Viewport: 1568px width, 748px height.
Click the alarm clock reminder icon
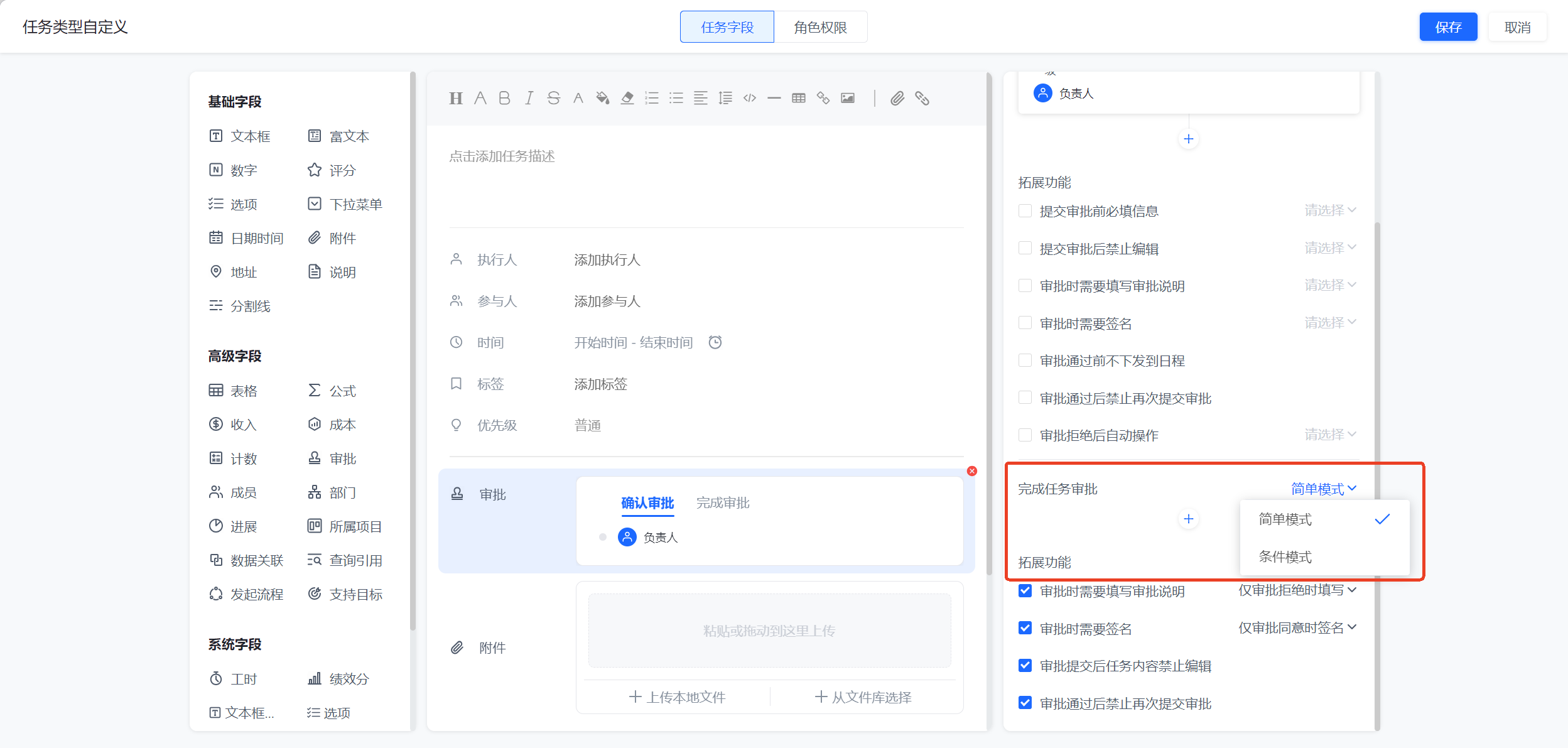tap(715, 342)
